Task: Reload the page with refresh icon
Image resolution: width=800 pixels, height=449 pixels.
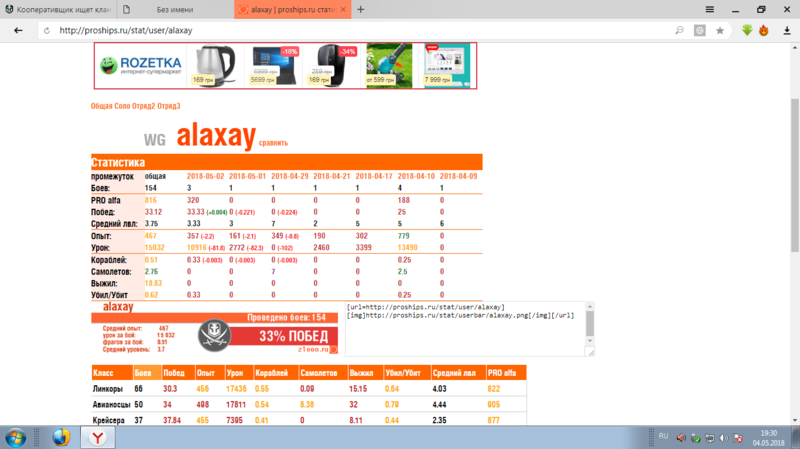Action: click(46, 31)
